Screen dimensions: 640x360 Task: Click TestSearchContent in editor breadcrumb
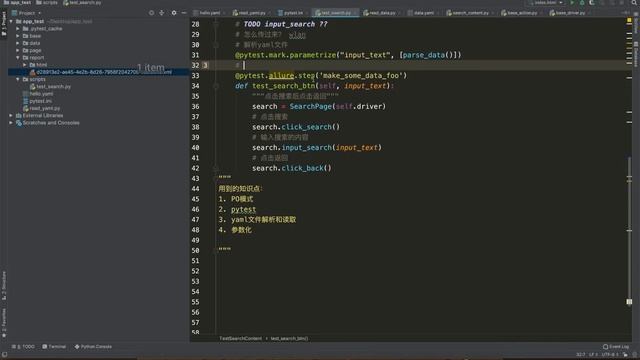[240, 338]
